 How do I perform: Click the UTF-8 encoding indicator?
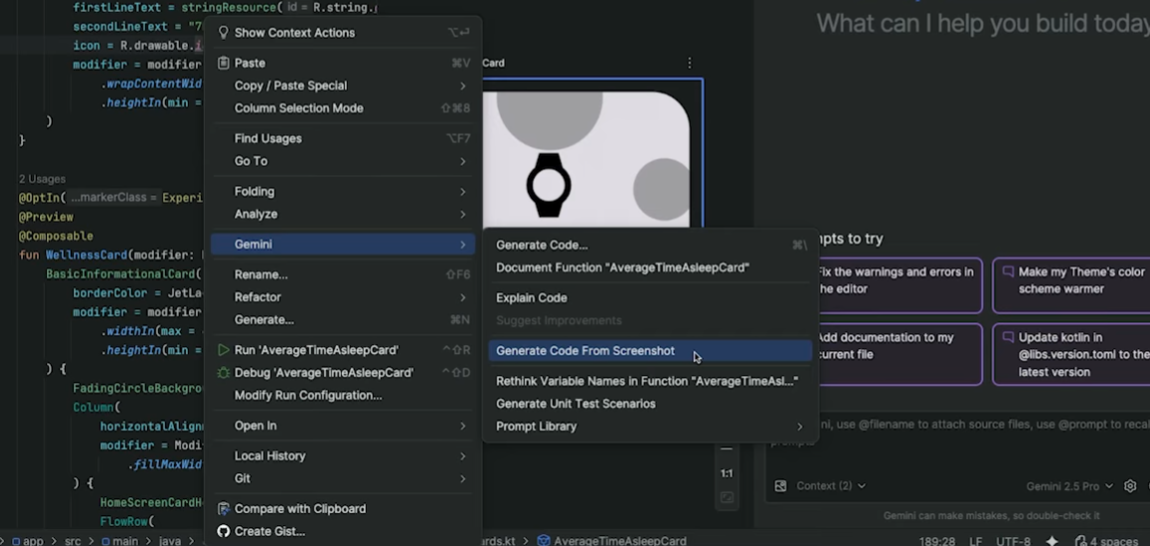[1013, 541]
